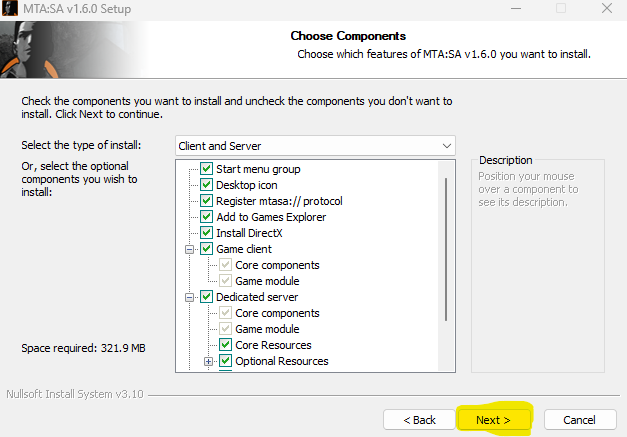
Task: Close the MTA:SA Setup window
Action: (607, 8)
